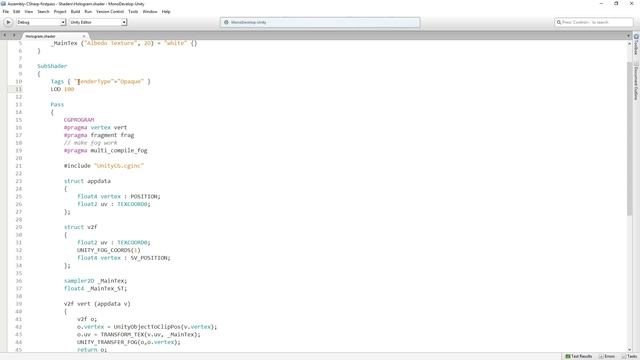The height and width of the screenshot is (360, 640).
Task: Click the Pass keyword on line 13
Action: point(57,104)
